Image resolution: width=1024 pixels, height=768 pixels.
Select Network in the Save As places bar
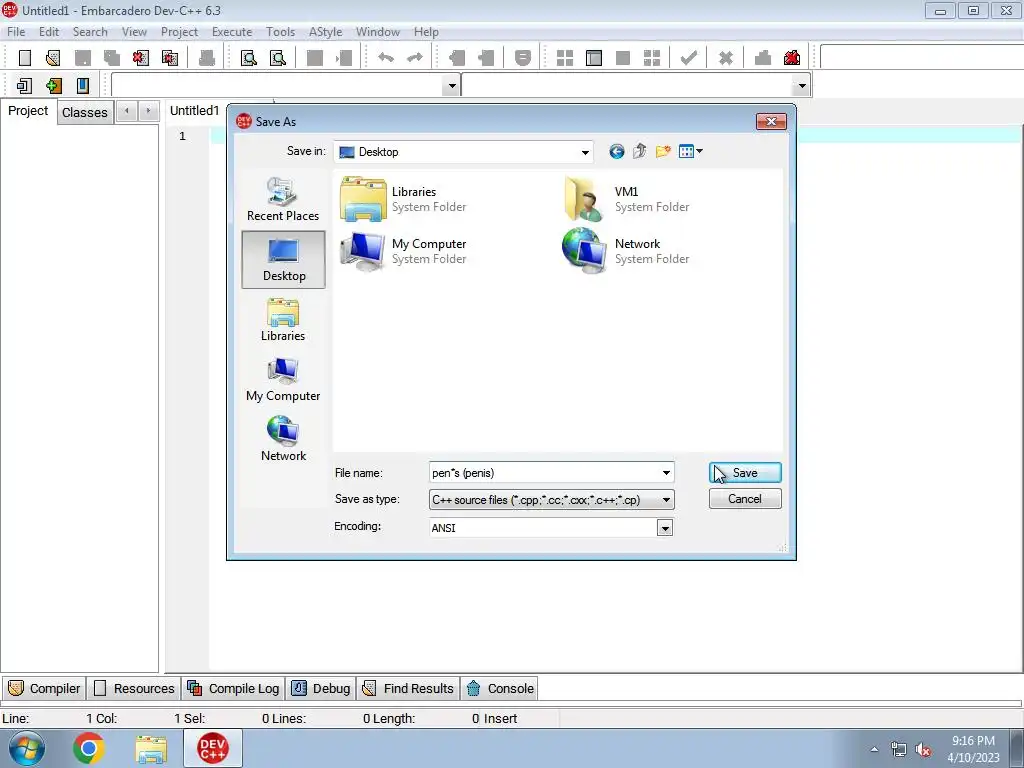pyautogui.click(x=283, y=440)
